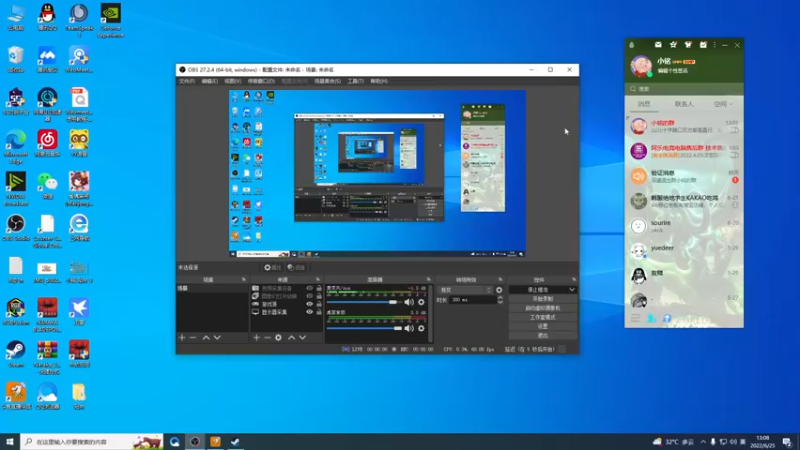The height and width of the screenshot is (450, 800).
Task: Open the Docks menu in OBS
Action: (261, 81)
